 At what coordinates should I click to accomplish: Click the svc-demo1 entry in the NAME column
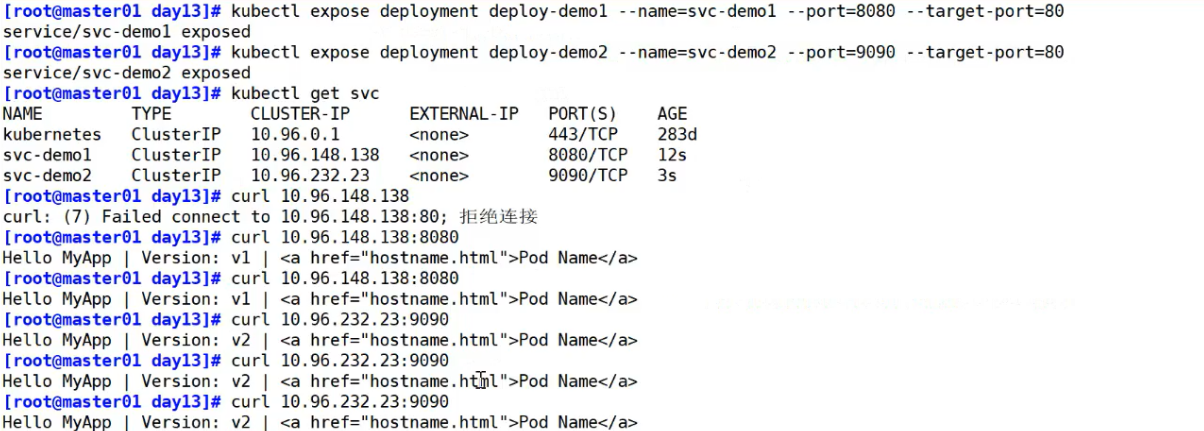coord(47,155)
